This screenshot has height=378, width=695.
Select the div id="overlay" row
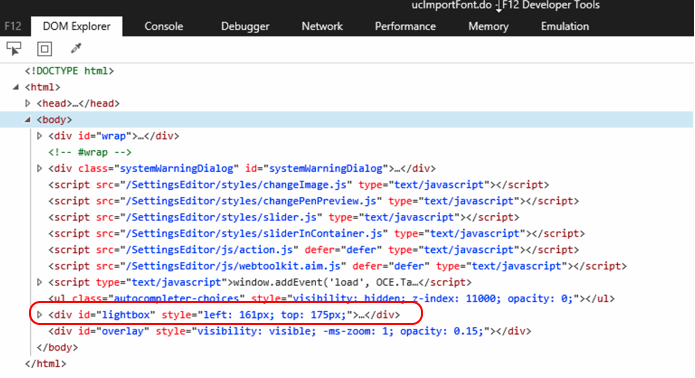(289, 331)
